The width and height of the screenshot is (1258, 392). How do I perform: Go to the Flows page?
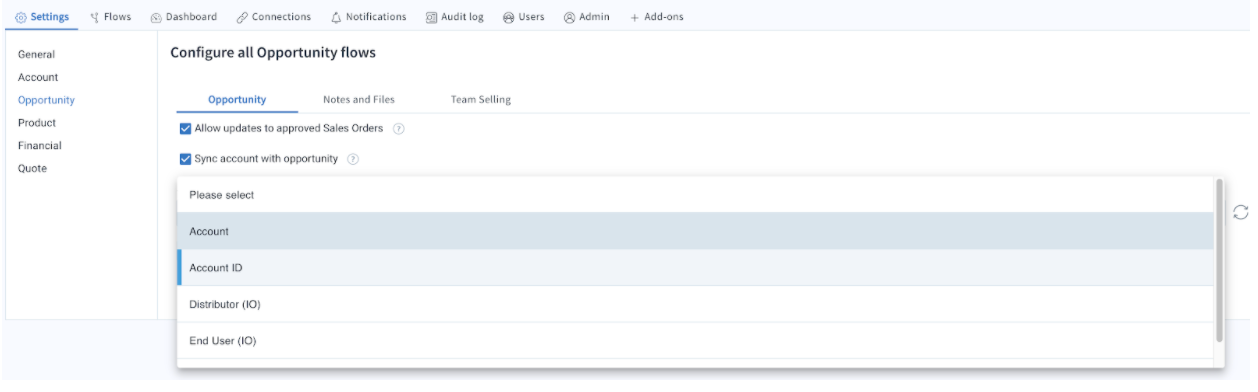110,17
